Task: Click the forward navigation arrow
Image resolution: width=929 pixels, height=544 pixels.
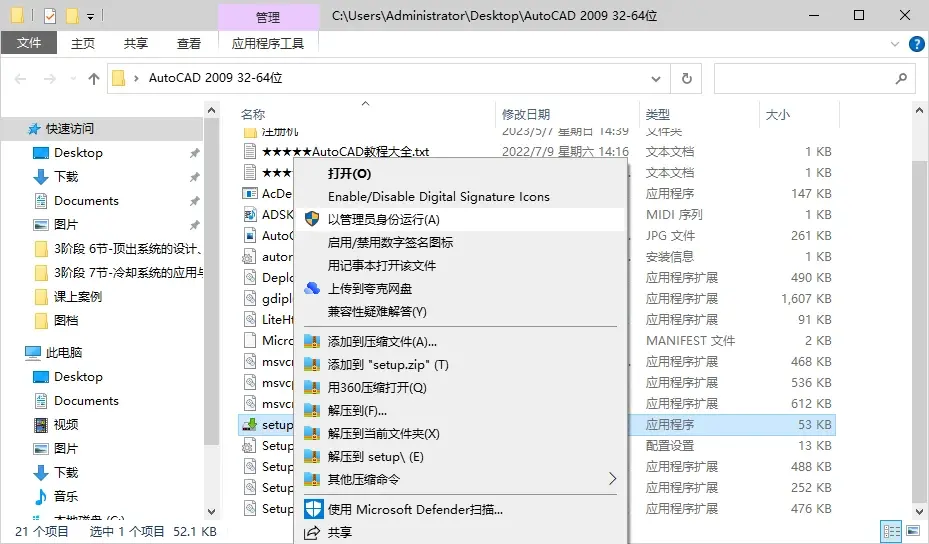Action: [x=50, y=79]
